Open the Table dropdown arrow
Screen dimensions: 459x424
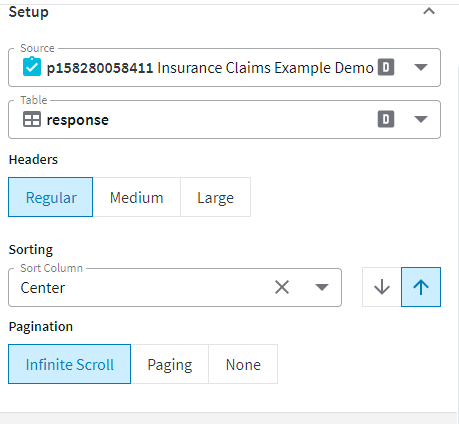click(x=421, y=119)
